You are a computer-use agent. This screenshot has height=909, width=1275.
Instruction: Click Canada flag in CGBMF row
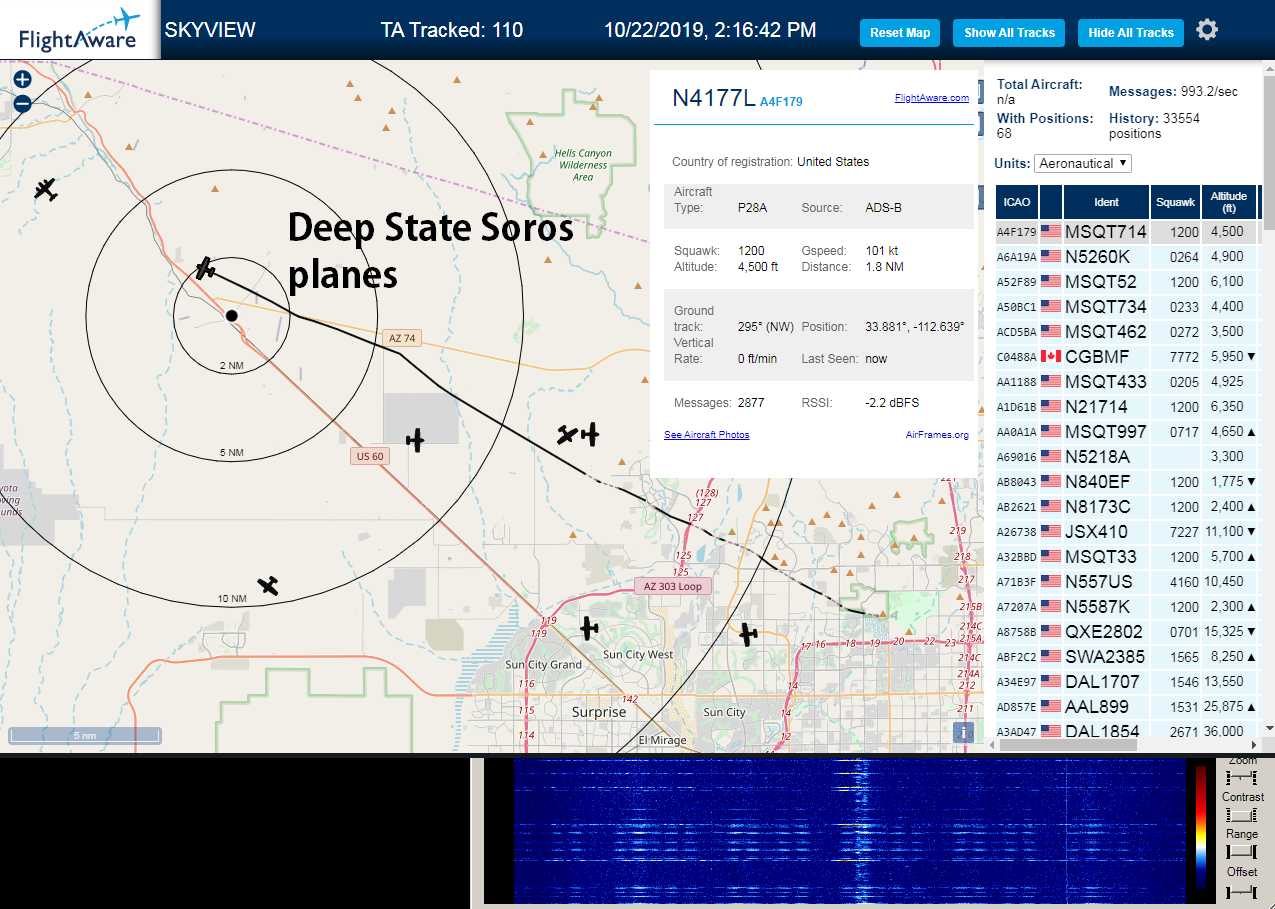[x=1051, y=357]
